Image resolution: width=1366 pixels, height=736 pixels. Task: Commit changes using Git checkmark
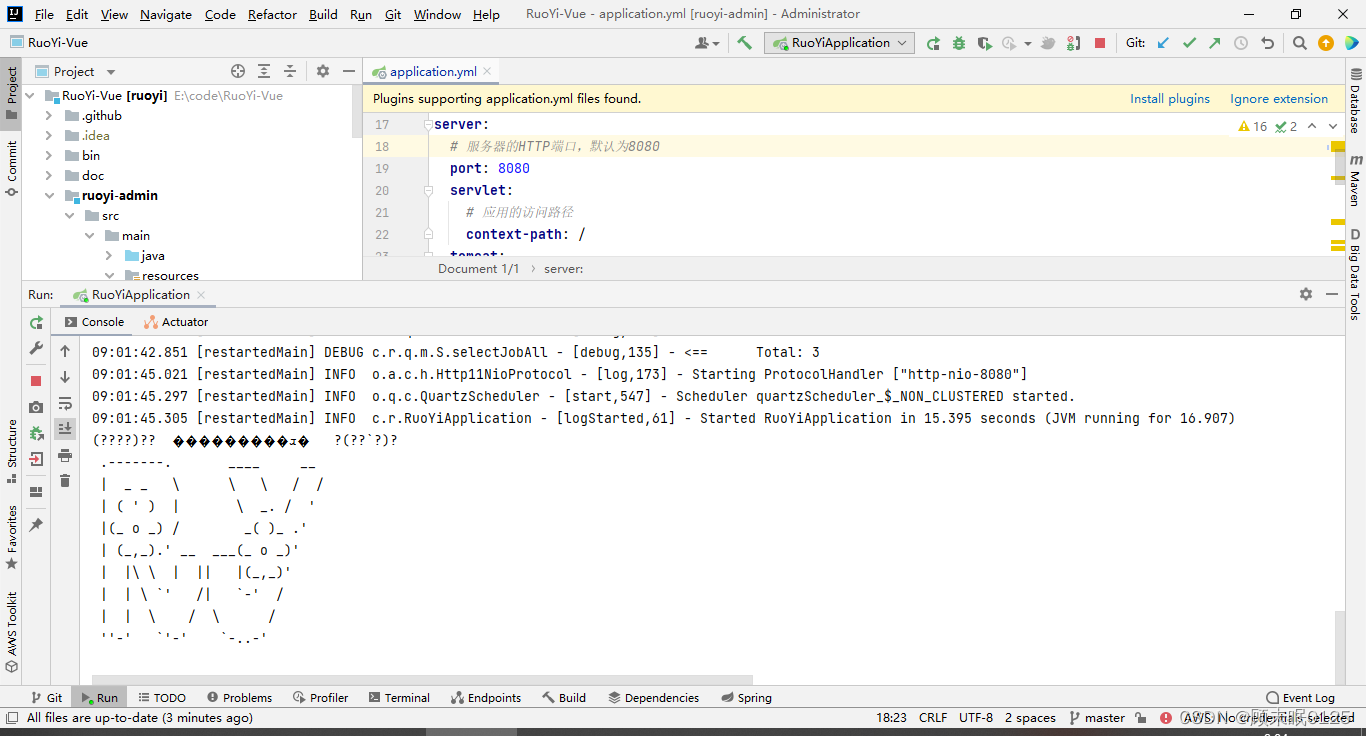tap(1189, 43)
